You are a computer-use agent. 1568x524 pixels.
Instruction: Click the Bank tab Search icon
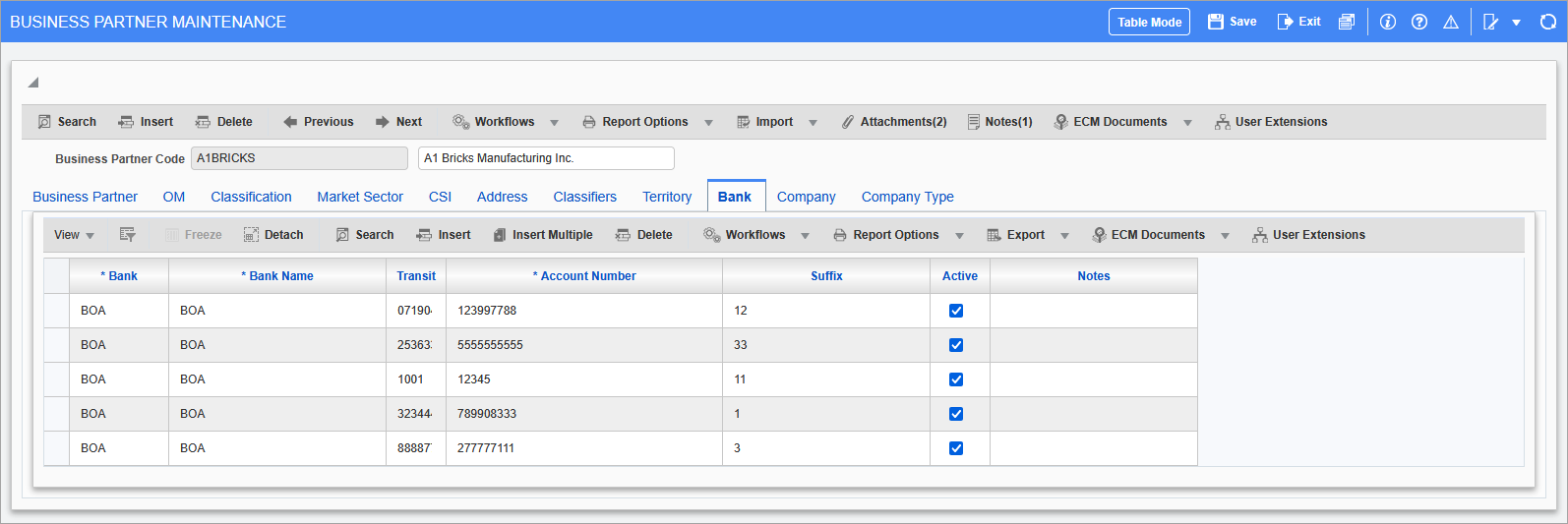[x=342, y=235]
